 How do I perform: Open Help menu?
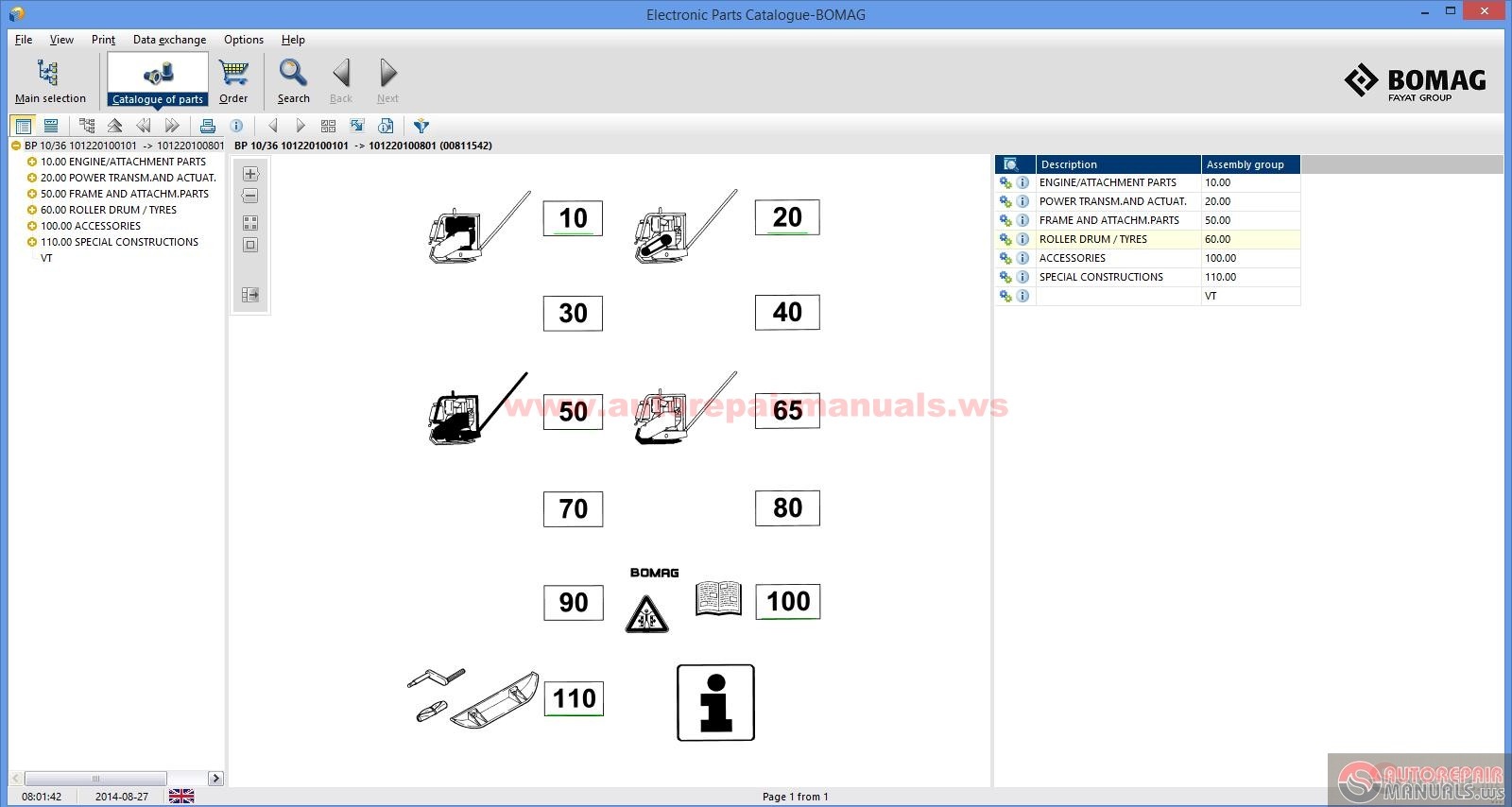click(293, 40)
